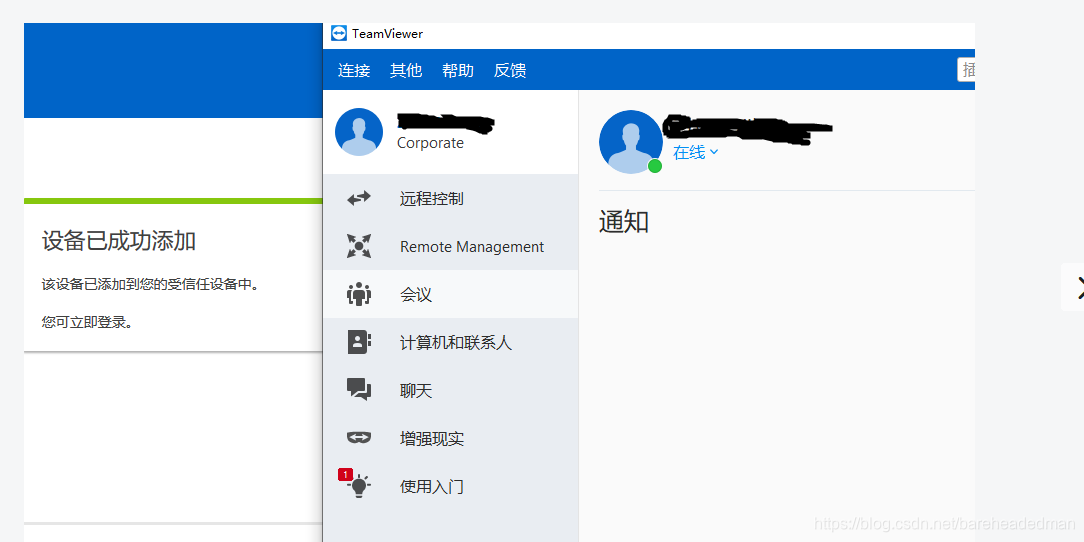The width and height of the screenshot is (1084, 542).
Task: Click the remote control arrows icon
Action: (x=359, y=198)
